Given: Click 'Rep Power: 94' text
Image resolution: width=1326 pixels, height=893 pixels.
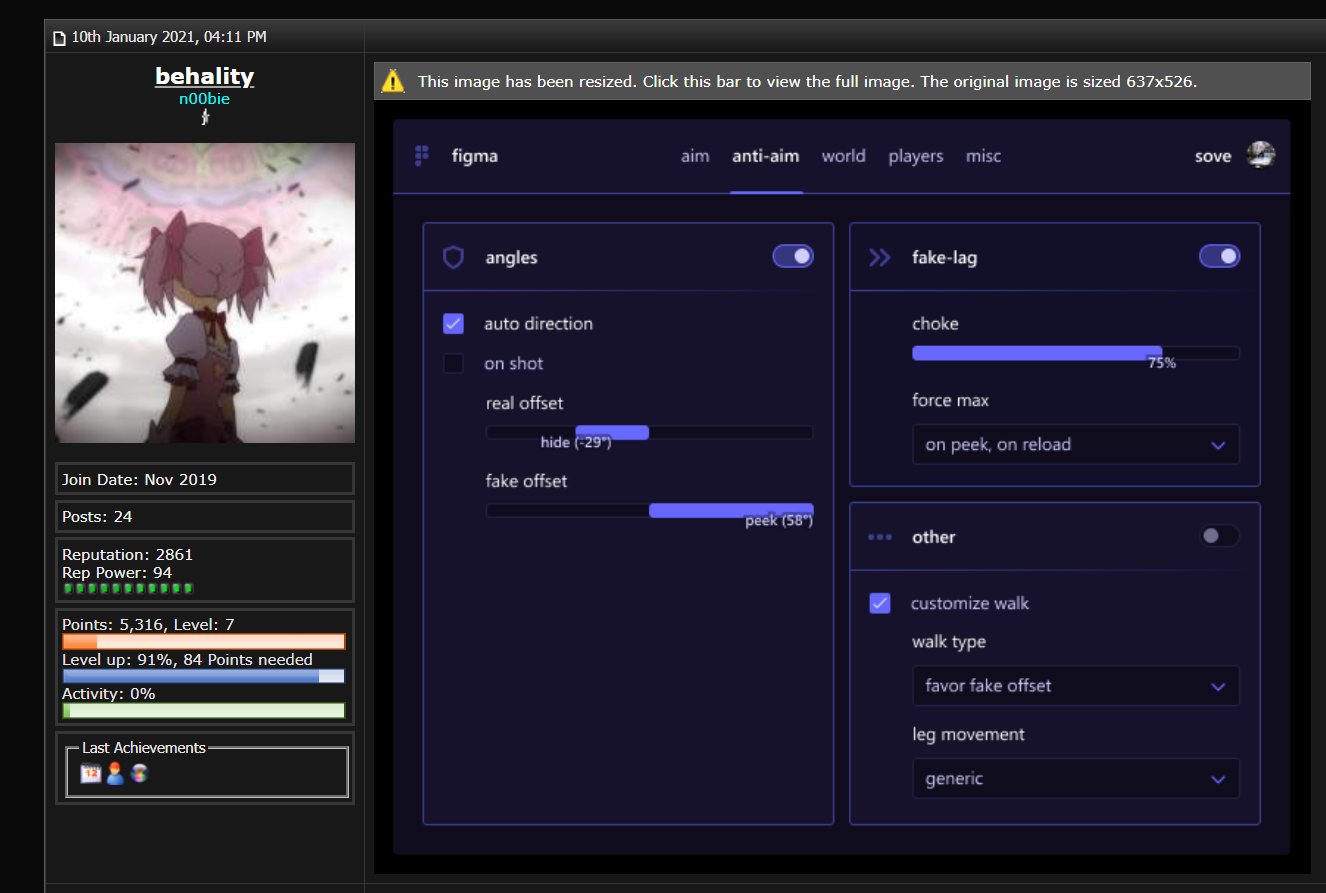Looking at the screenshot, I should tap(117, 573).
